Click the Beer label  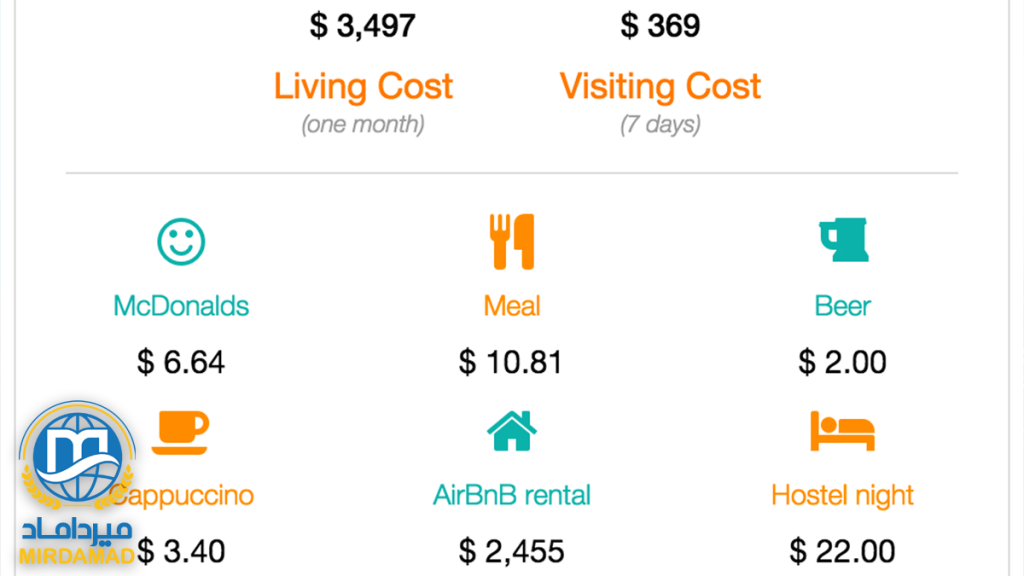[842, 306]
